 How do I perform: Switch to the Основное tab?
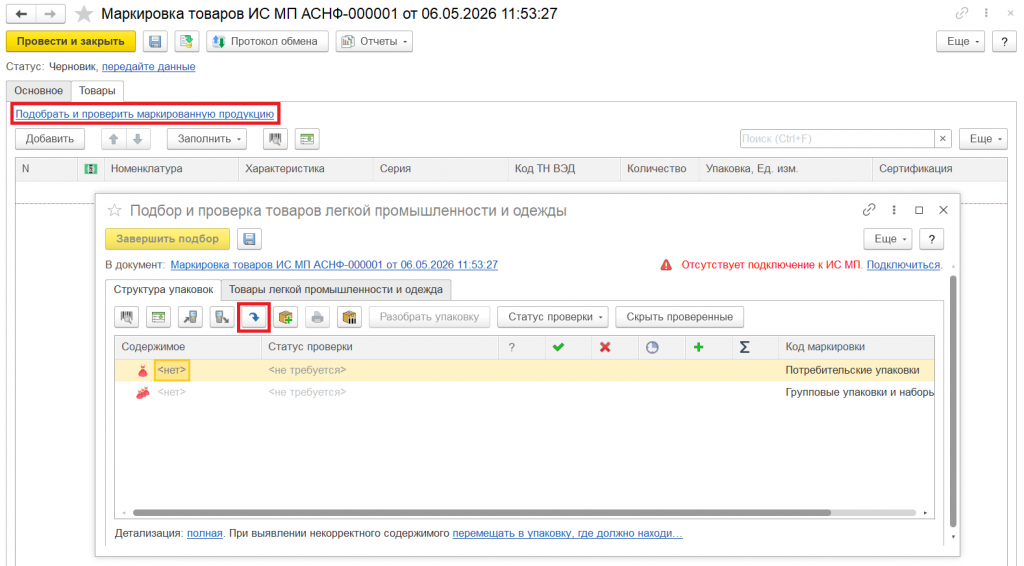coord(39,91)
